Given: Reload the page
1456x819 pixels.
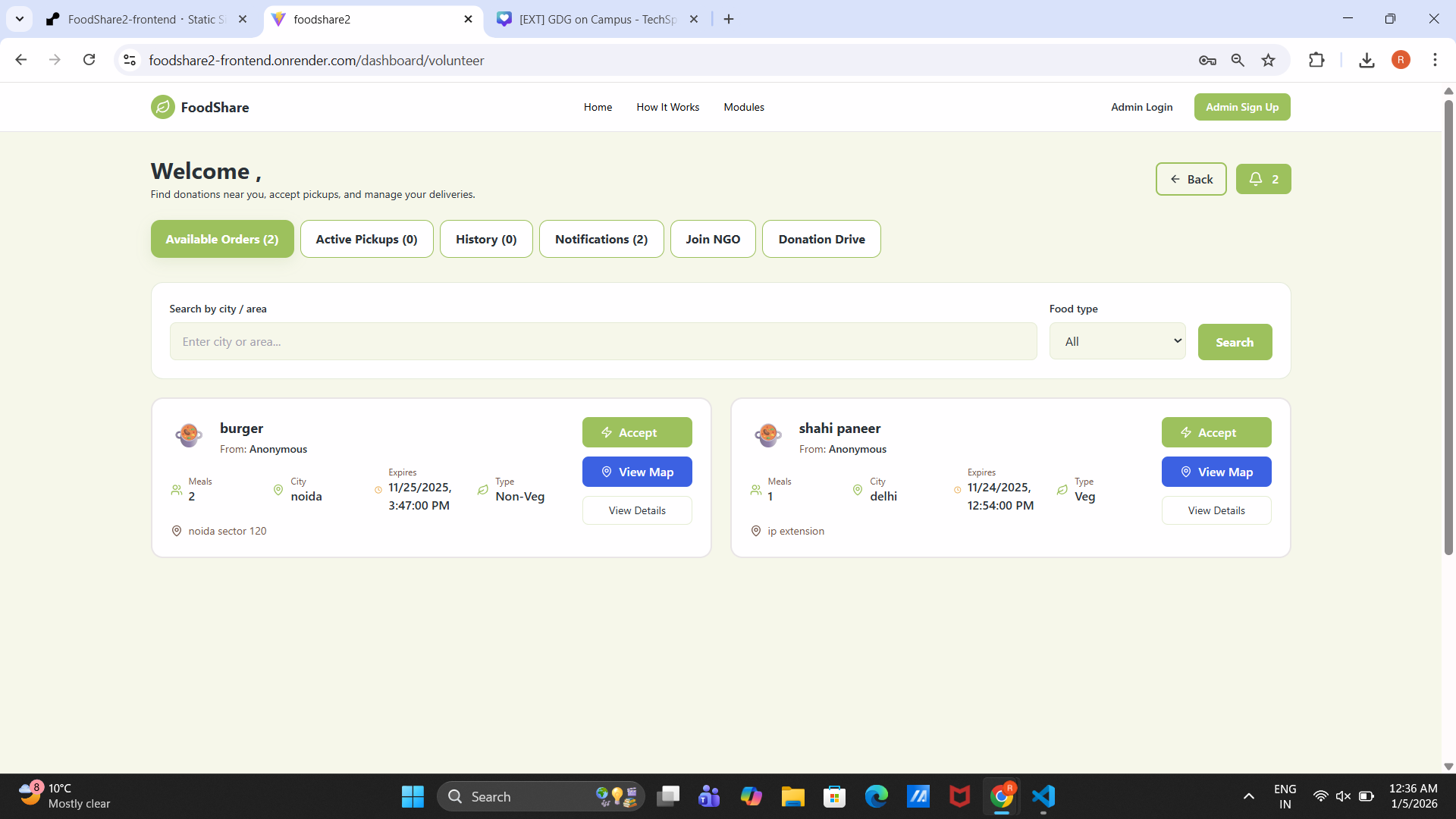Looking at the screenshot, I should (x=89, y=60).
